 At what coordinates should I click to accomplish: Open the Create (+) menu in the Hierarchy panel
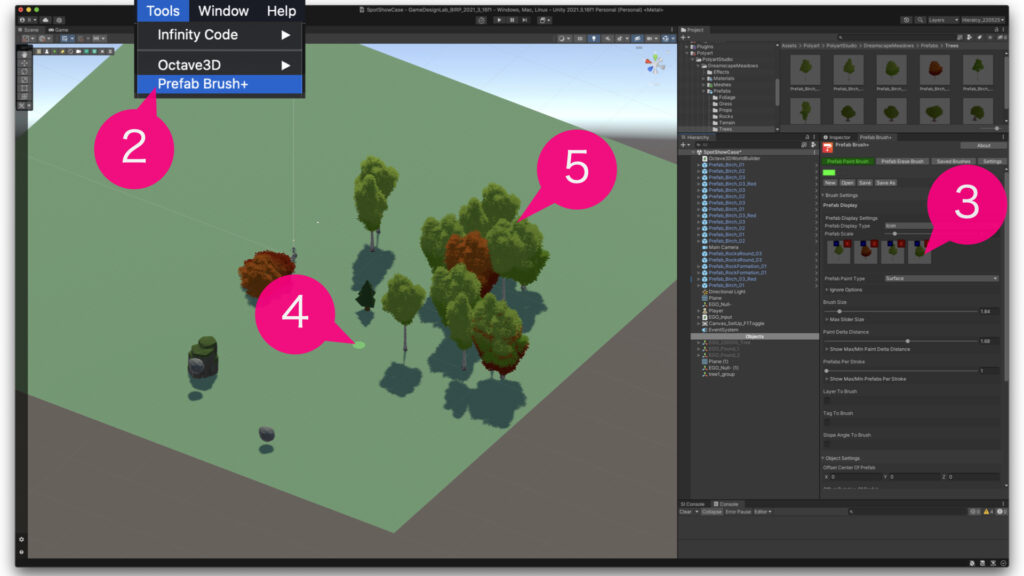[x=682, y=144]
